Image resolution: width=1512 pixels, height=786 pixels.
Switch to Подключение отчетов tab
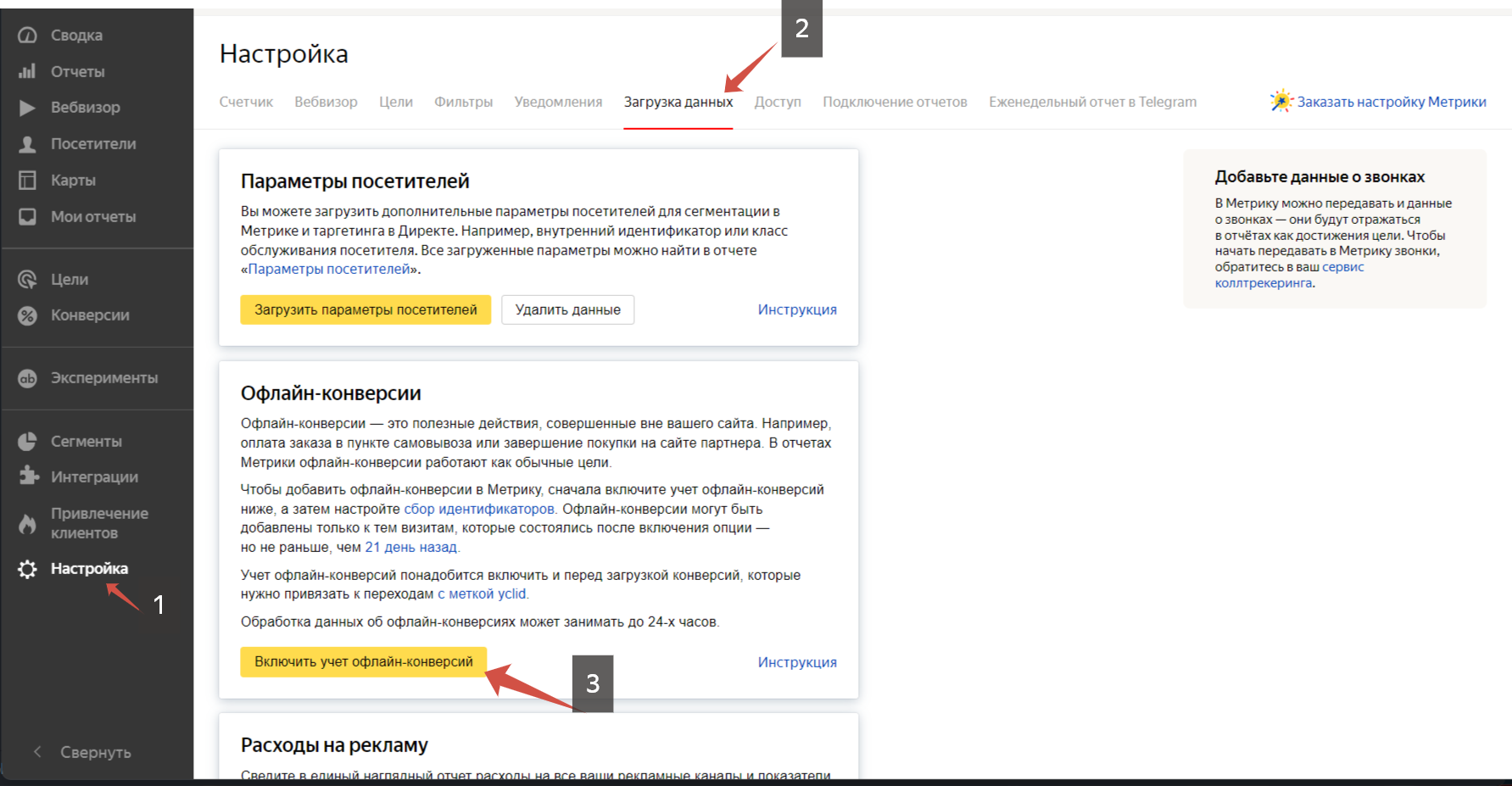click(895, 102)
